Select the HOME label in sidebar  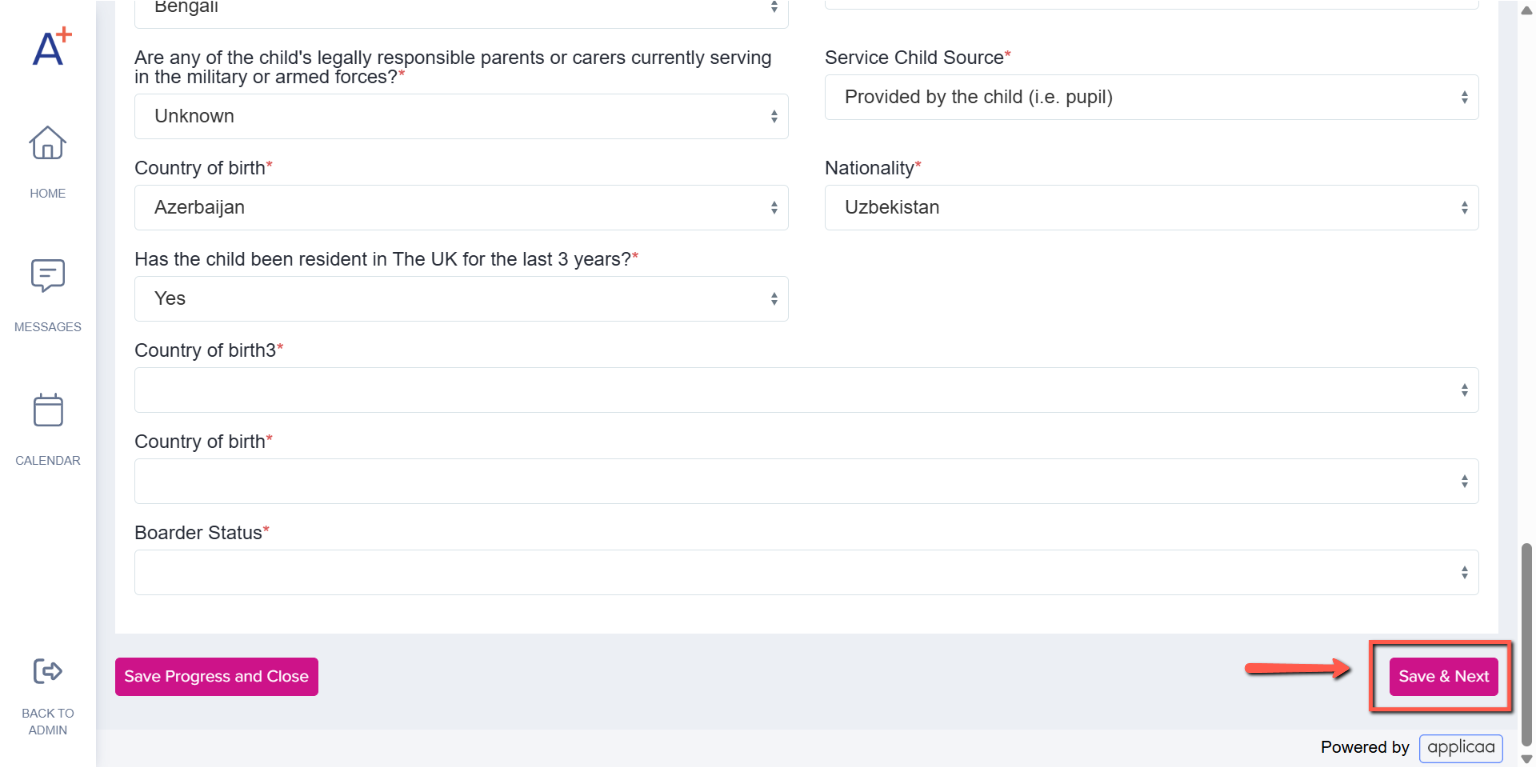[x=48, y=194]
